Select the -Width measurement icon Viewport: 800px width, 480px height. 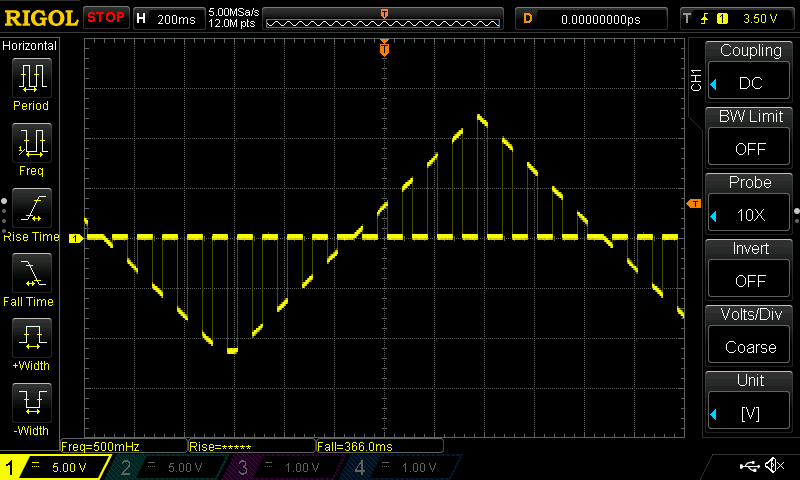(x=32, y=402)
